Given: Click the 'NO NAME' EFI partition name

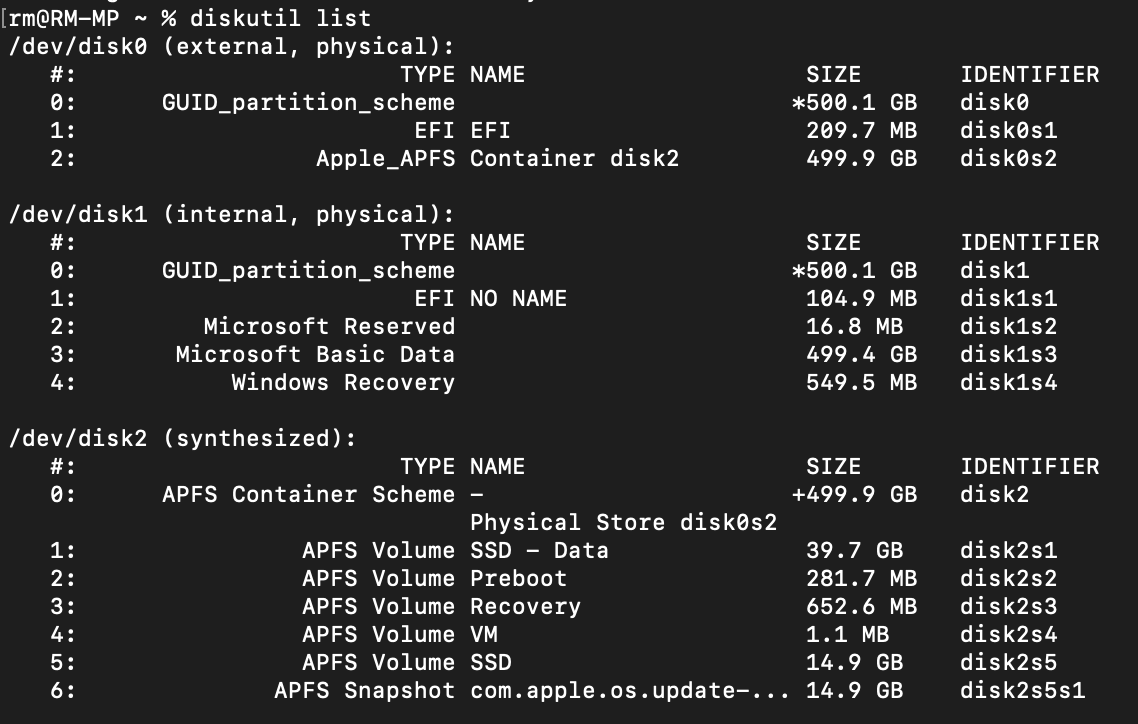Looking at the screenshot, I should [518, 298].
